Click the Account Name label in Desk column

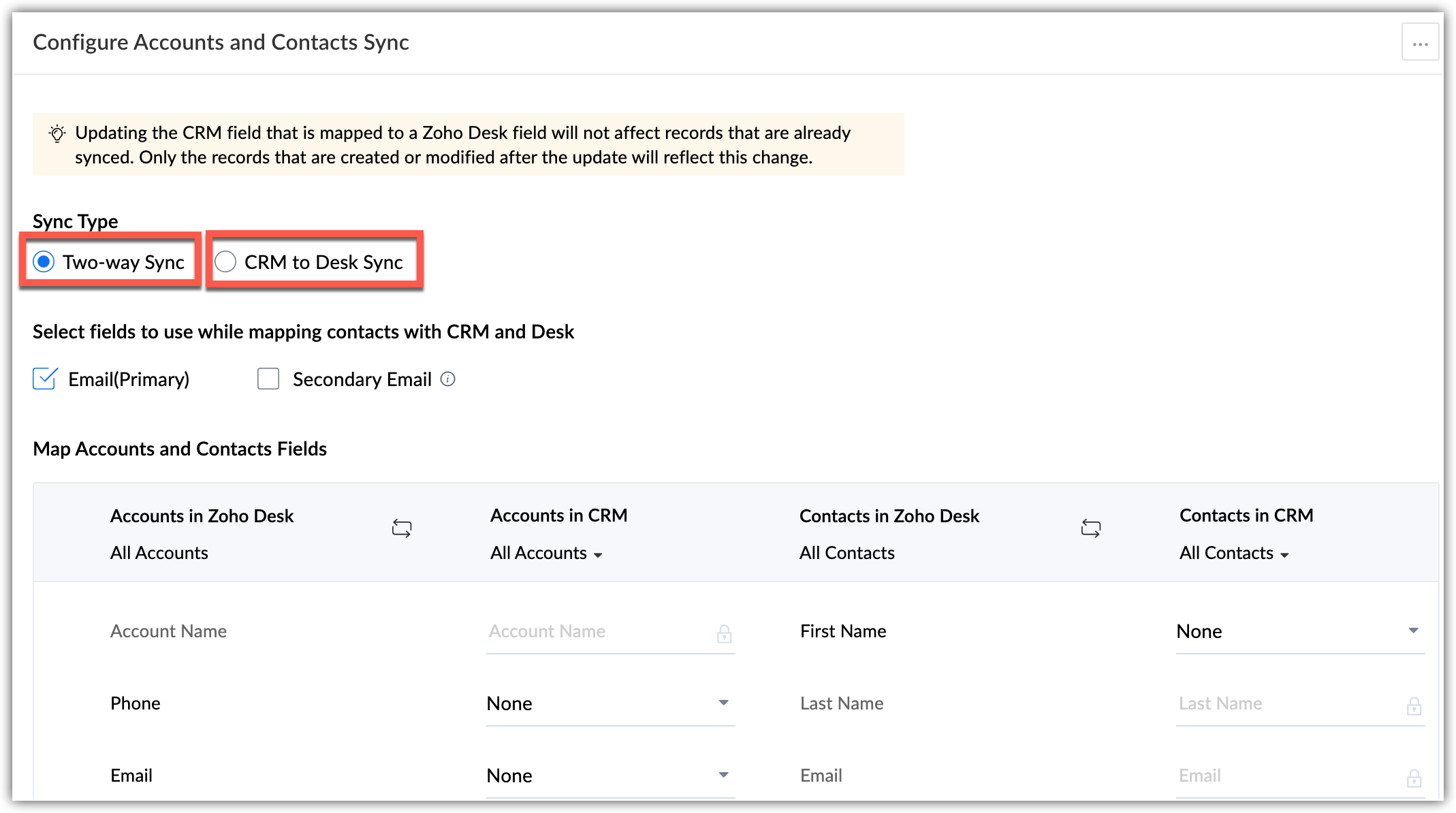[168, 631]
